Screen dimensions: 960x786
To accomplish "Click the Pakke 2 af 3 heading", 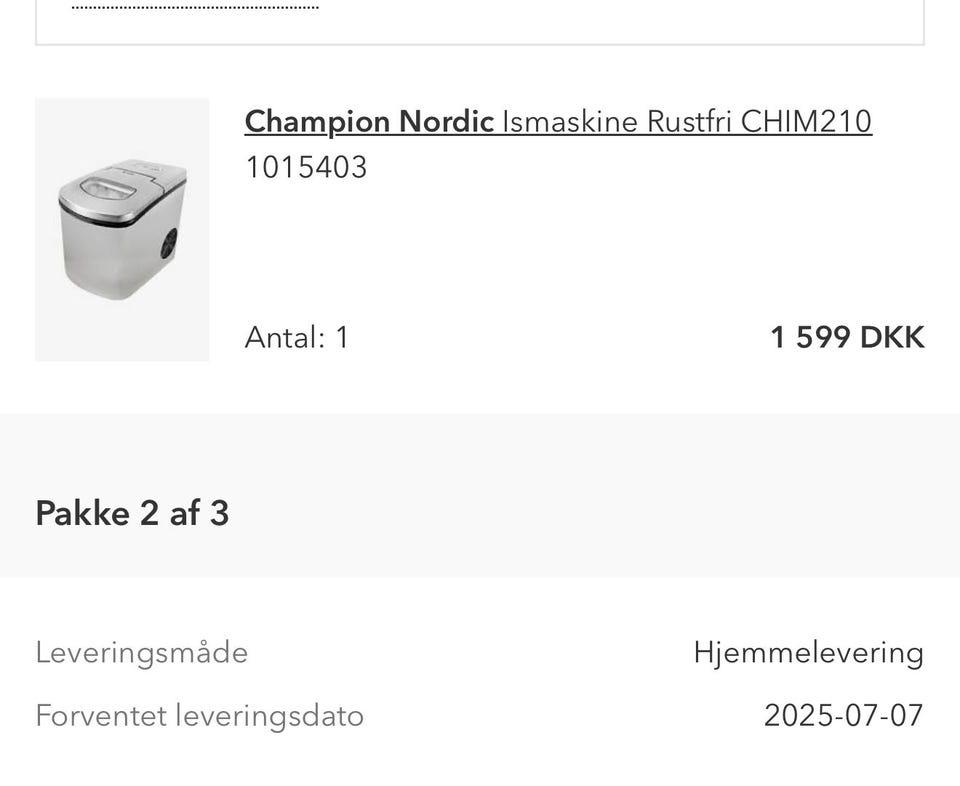I will pyautogui.click(x=132, y=513).
